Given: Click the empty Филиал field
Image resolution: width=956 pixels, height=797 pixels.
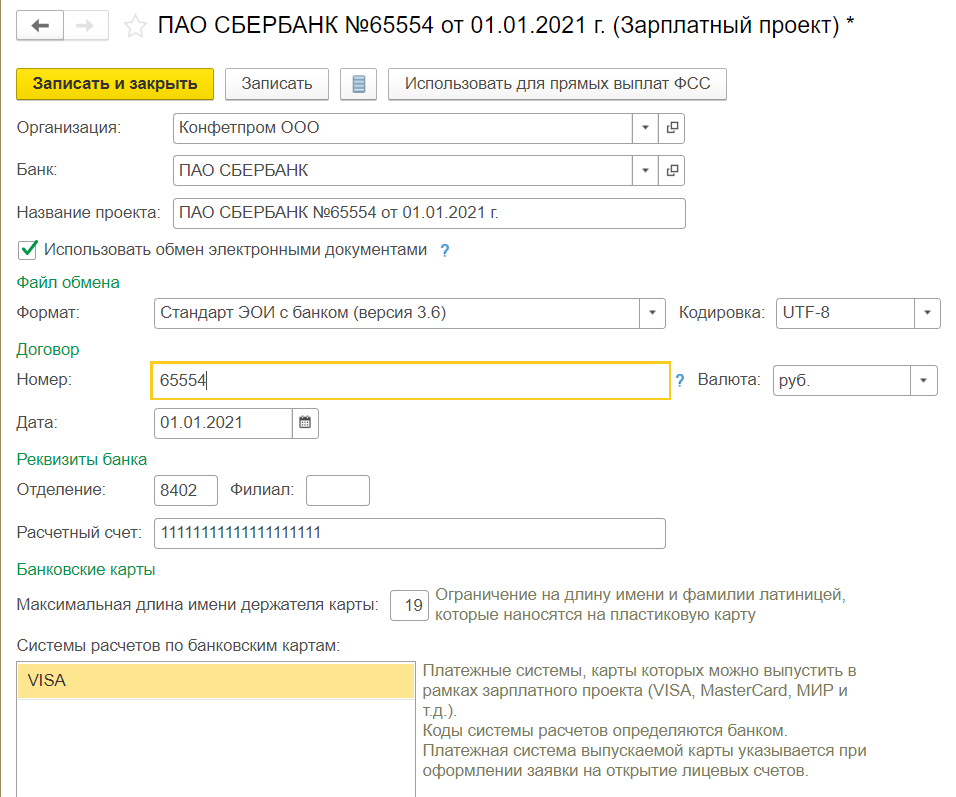Looking at the screenshot, I should 338,490.
